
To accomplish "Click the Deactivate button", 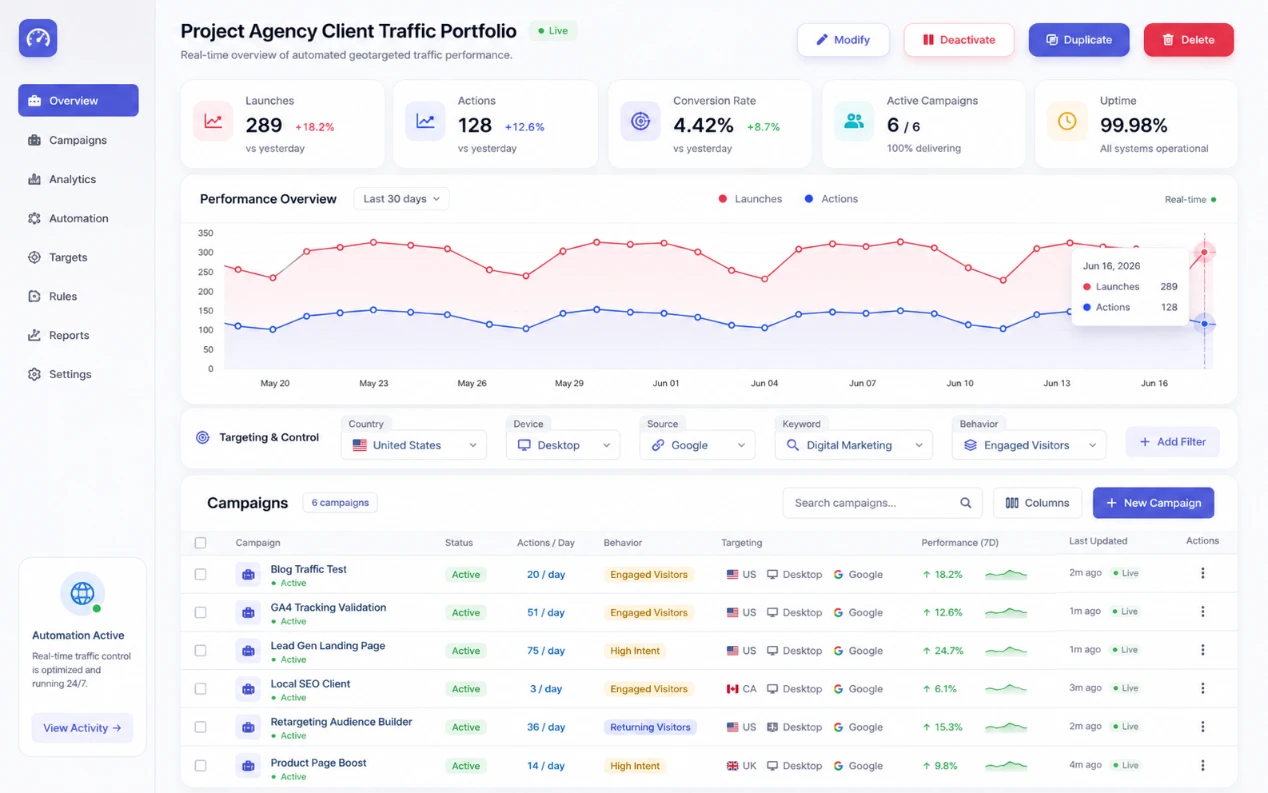I will (x=959, y=40).
